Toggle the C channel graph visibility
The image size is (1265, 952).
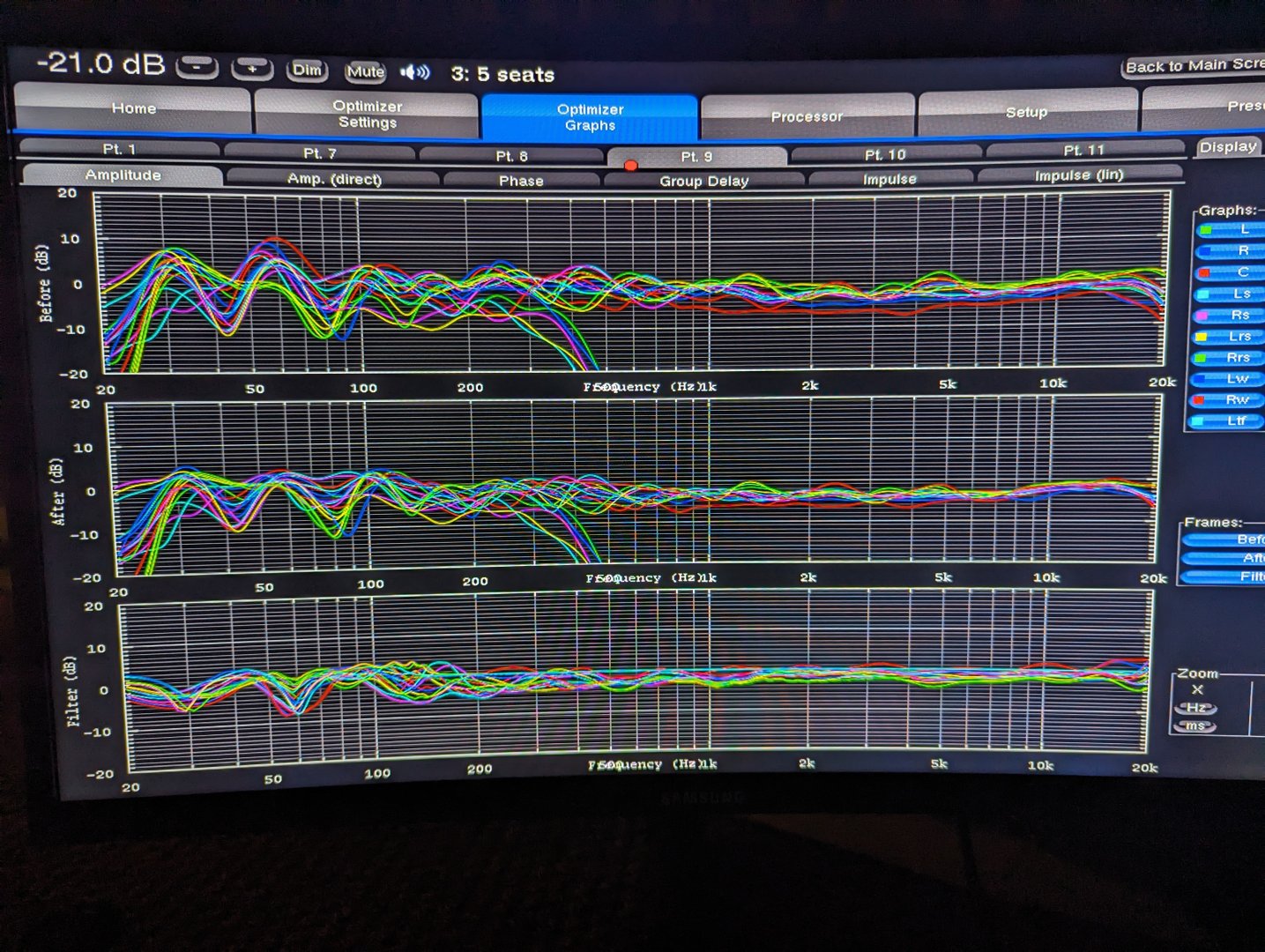1231,272
